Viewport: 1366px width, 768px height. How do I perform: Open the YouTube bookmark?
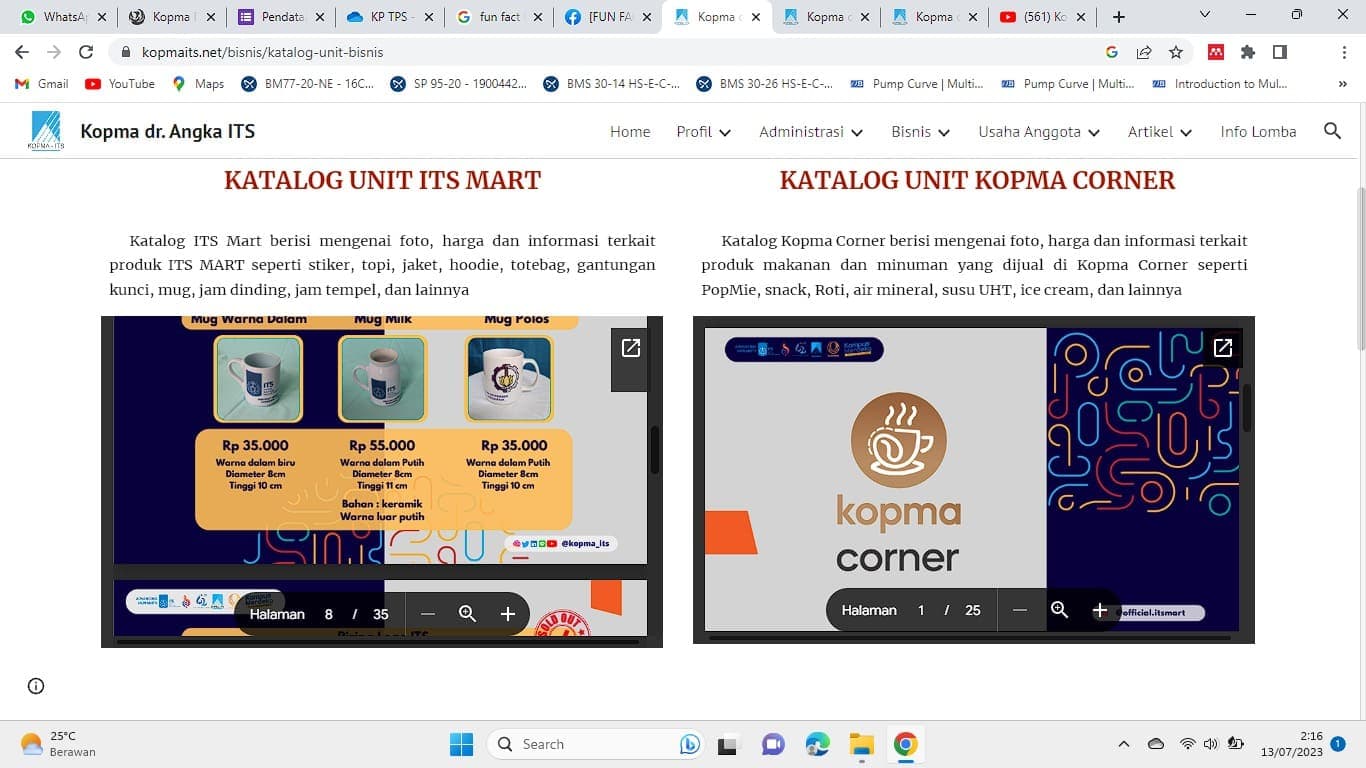pos(120,84)
